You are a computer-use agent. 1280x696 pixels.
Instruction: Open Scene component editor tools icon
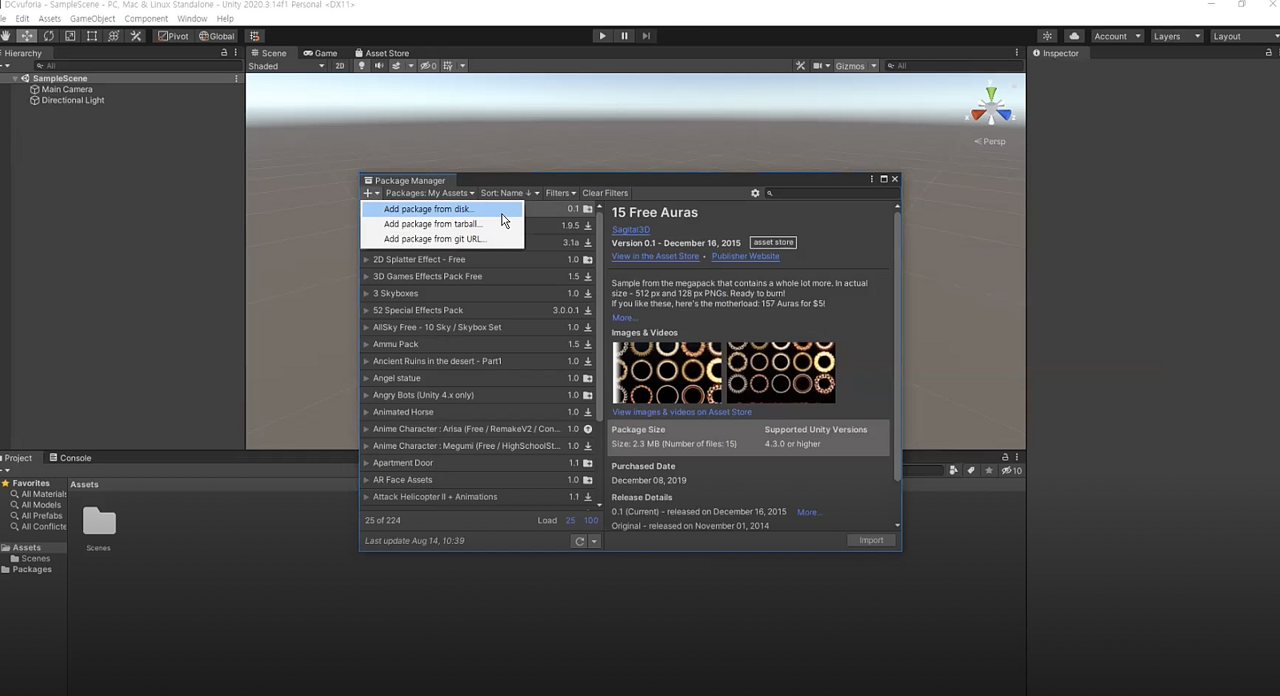800,66
